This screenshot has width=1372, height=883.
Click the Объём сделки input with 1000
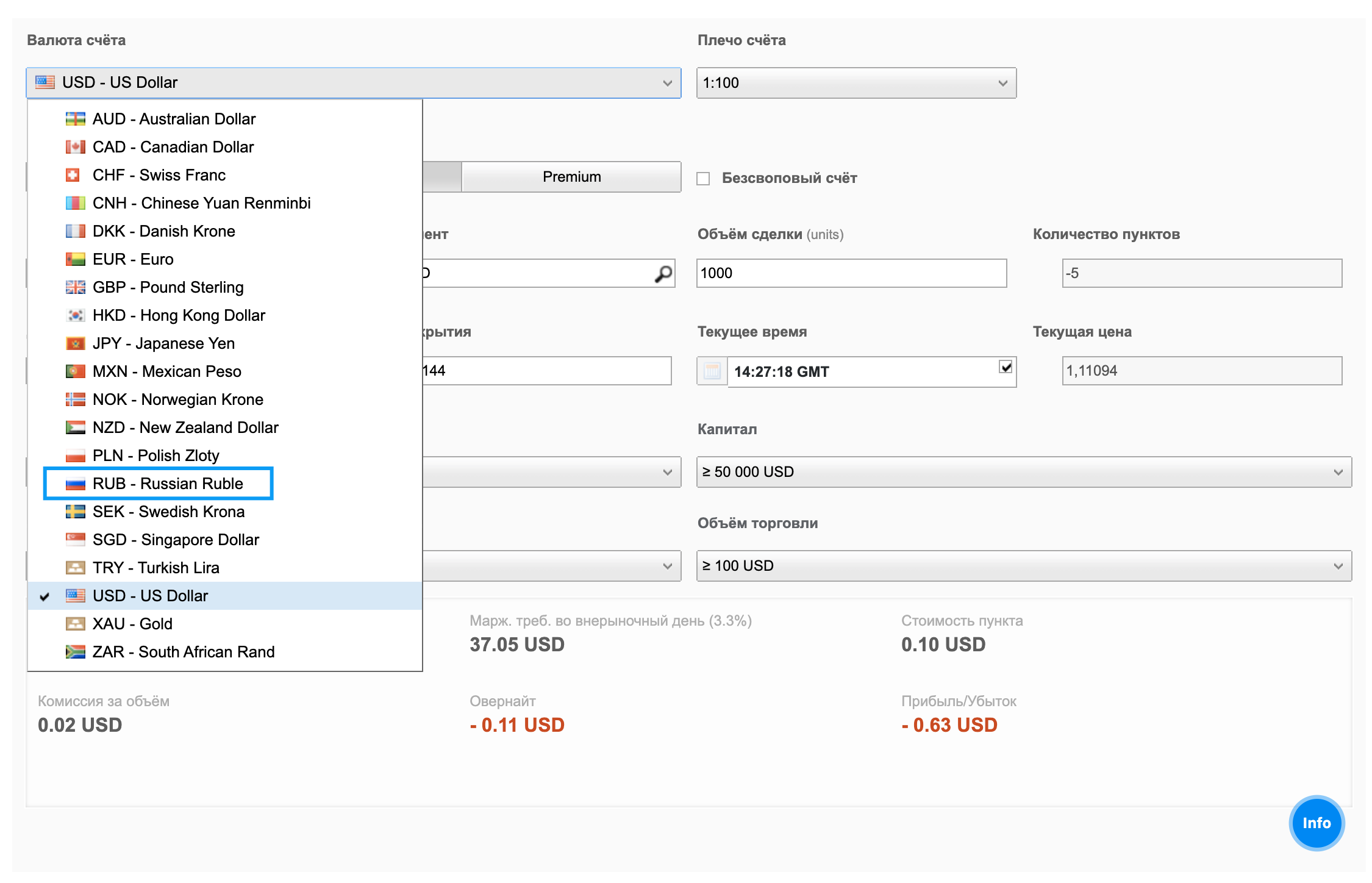(x=851, y=273)
